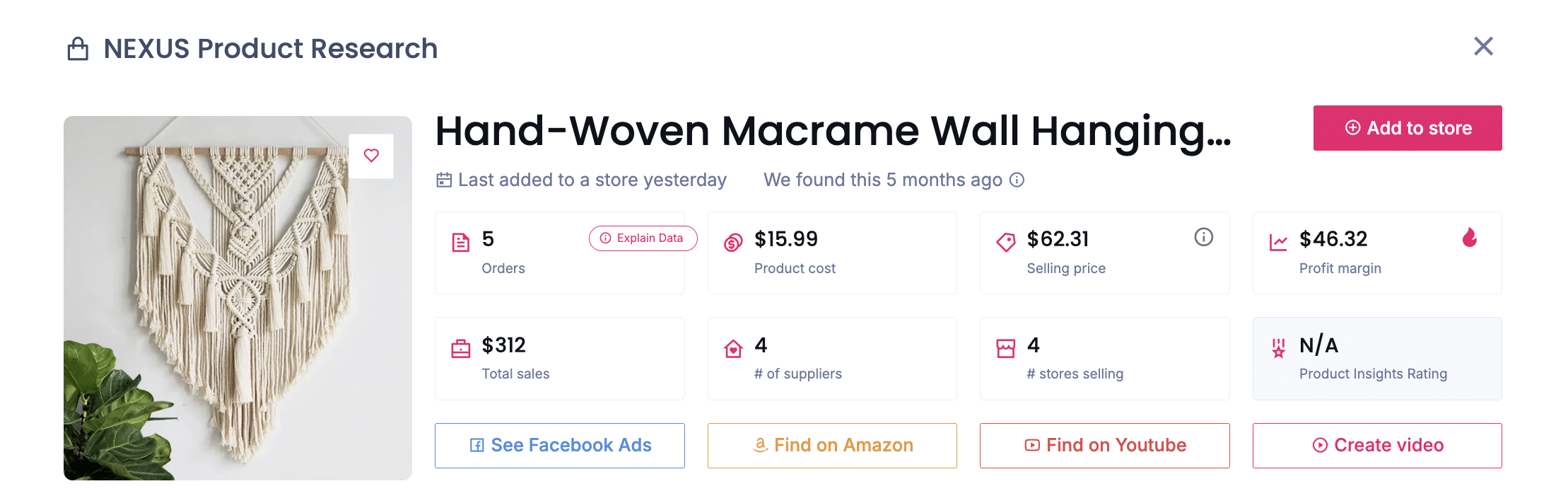This screenshot has width=1568, height=491.
Task: Click the Add to store button
Action: (x=1407, y=128)
